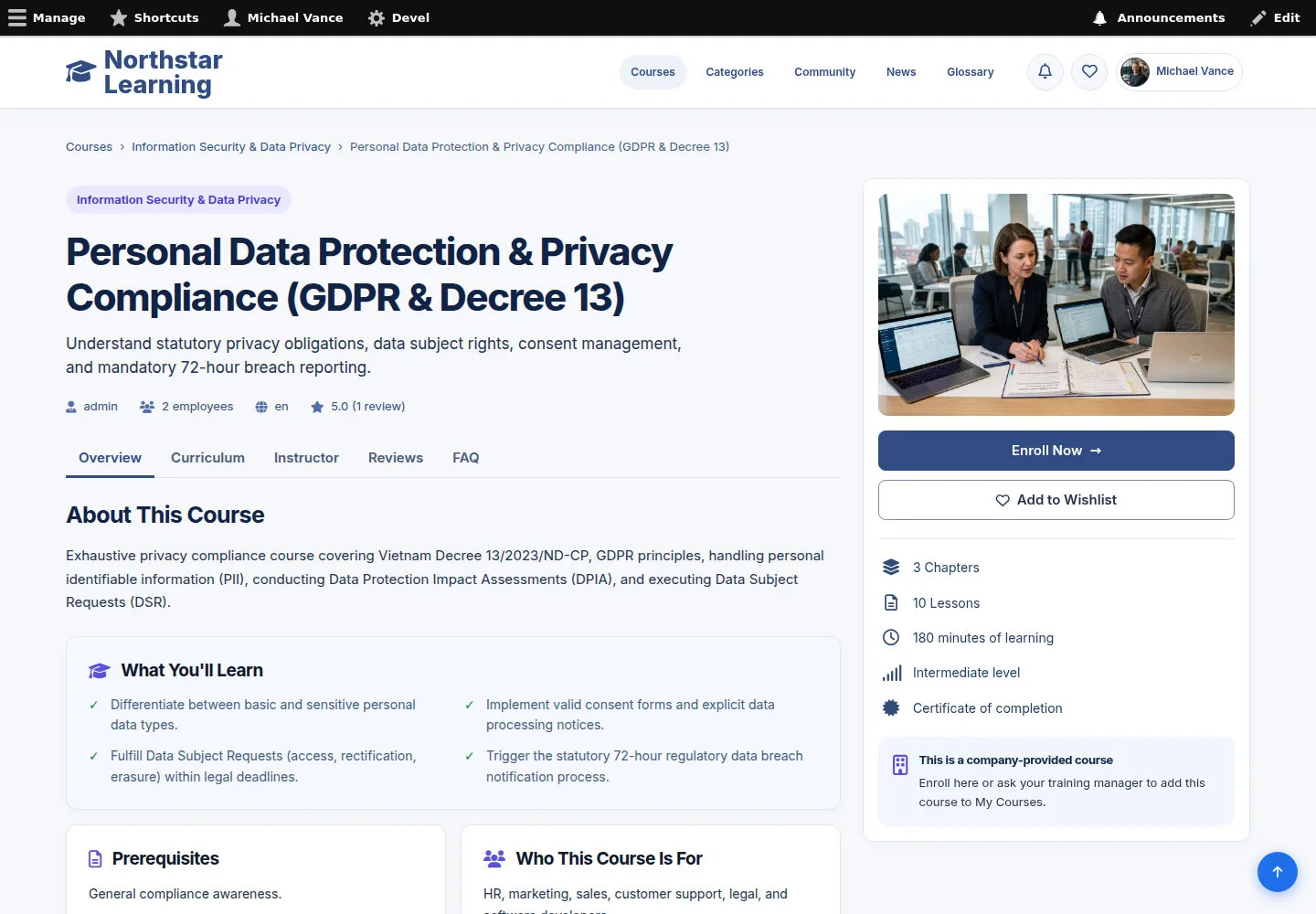Click the 5.0 rating star icon
The image size is (1316, 914).
[317, 407]
